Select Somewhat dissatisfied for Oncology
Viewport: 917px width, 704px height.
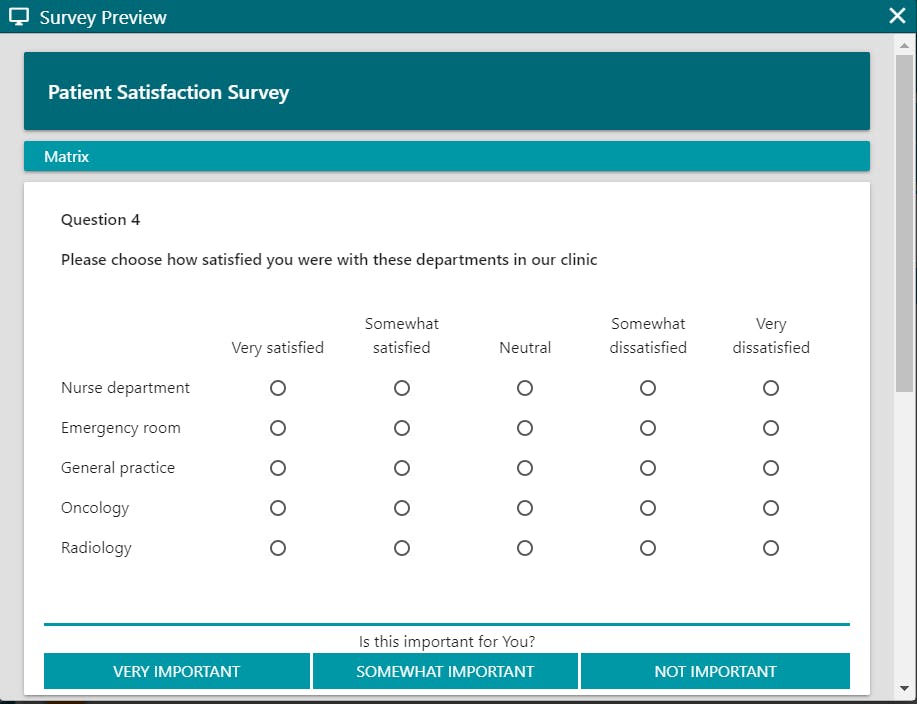(x=647, y=508)
